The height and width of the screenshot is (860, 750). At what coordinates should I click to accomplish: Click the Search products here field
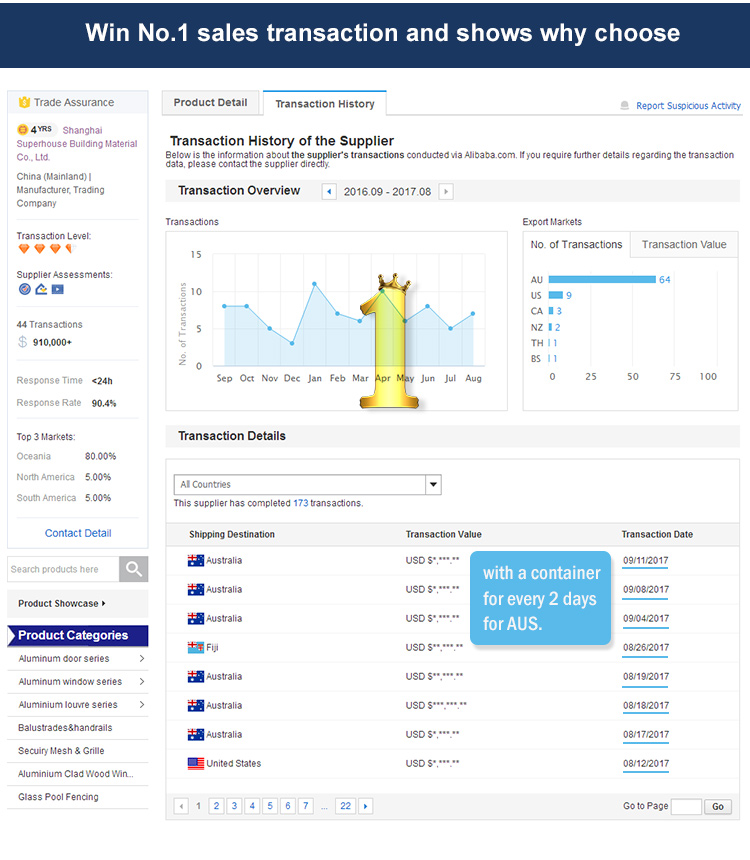pos(64,569)
